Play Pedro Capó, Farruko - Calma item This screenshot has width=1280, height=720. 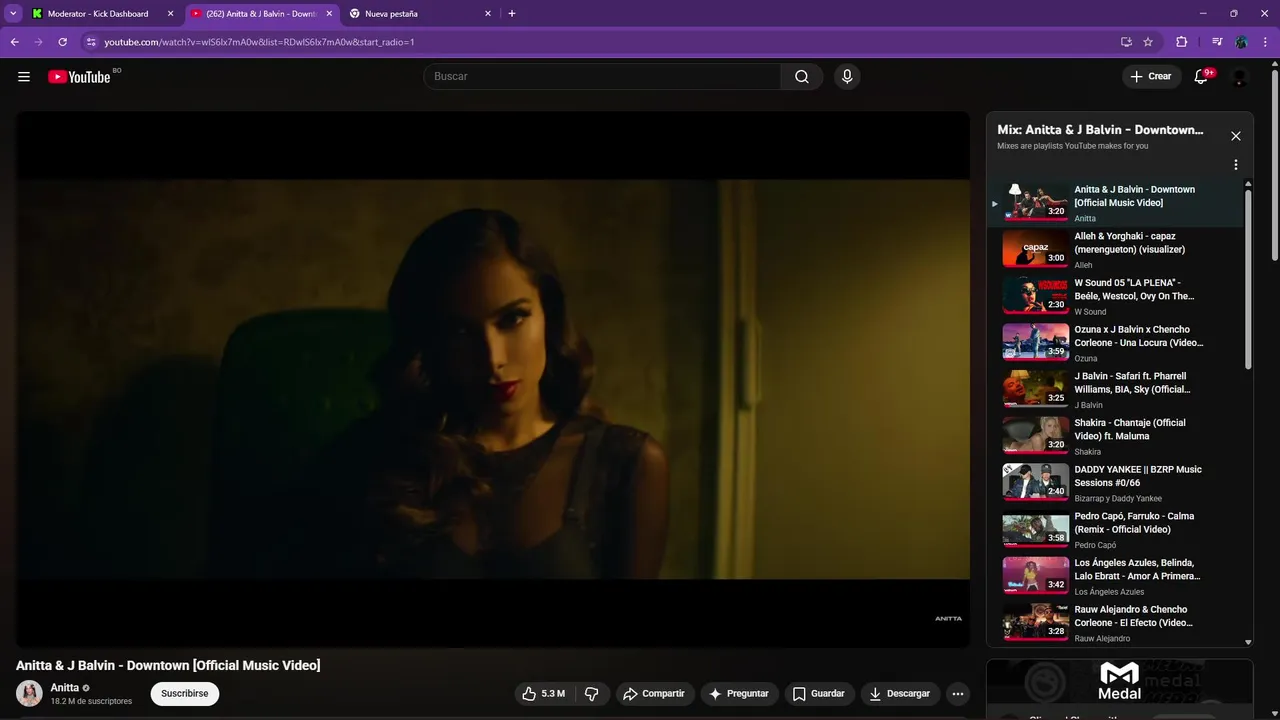point(1115,530)
